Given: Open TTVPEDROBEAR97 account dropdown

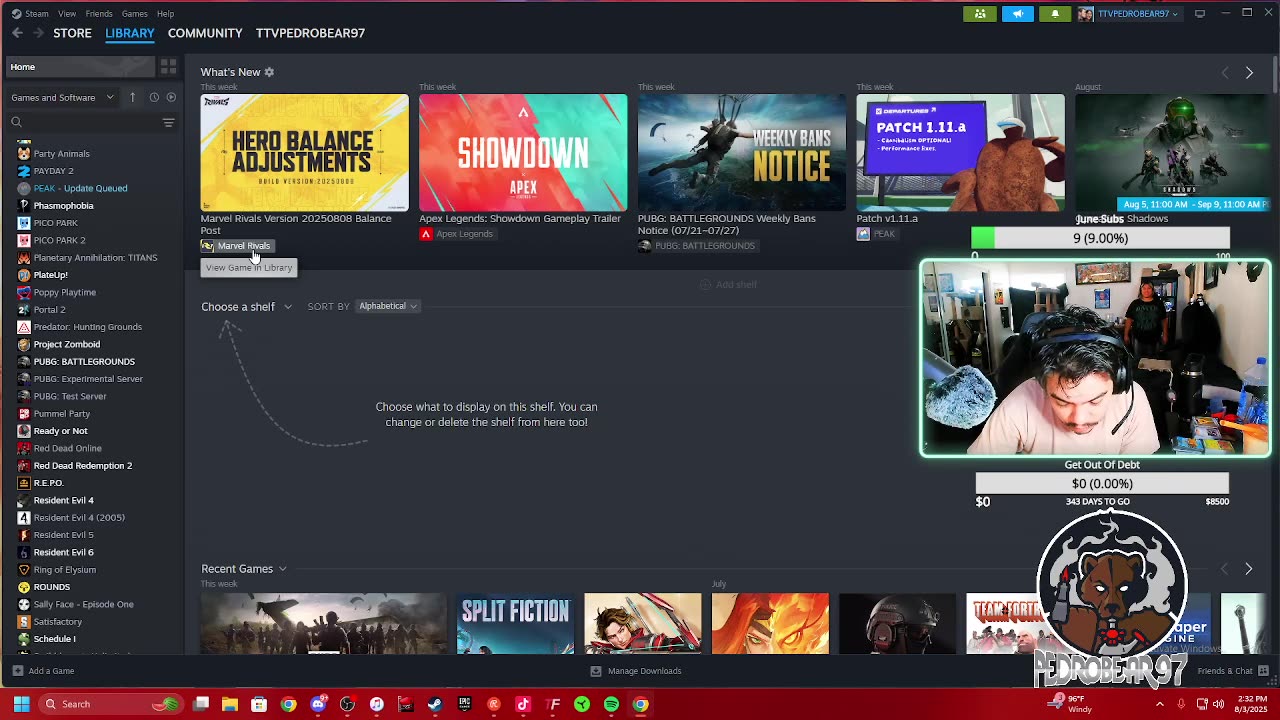Looking at the screenshot, I should [x=1131, y=13].
